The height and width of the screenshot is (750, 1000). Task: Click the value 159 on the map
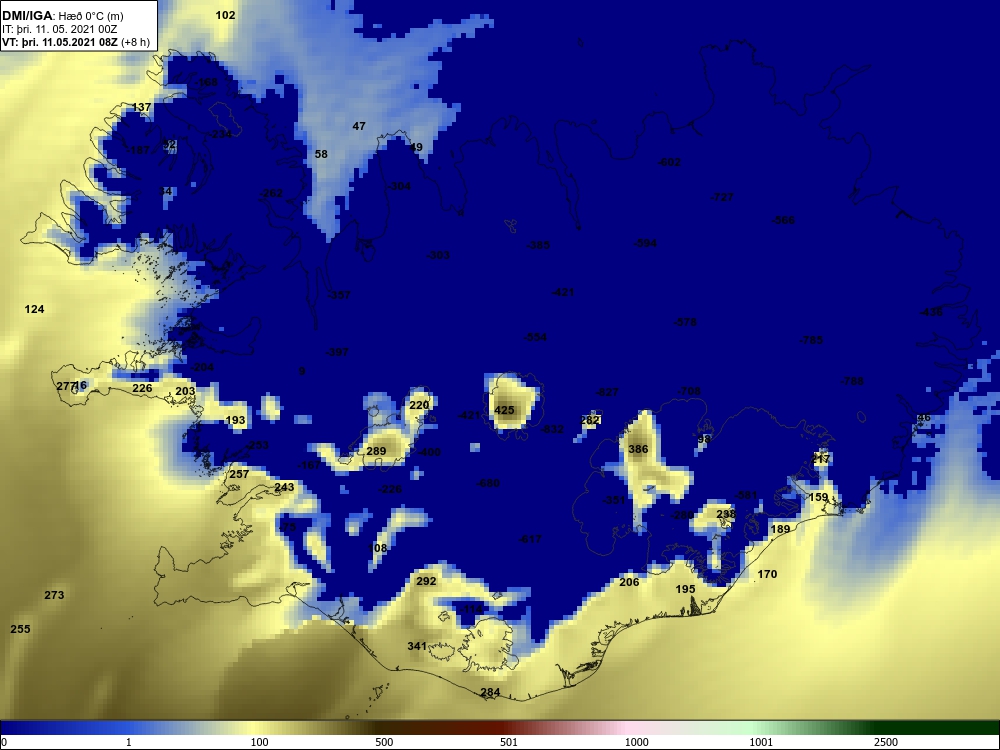click(818, 497)
